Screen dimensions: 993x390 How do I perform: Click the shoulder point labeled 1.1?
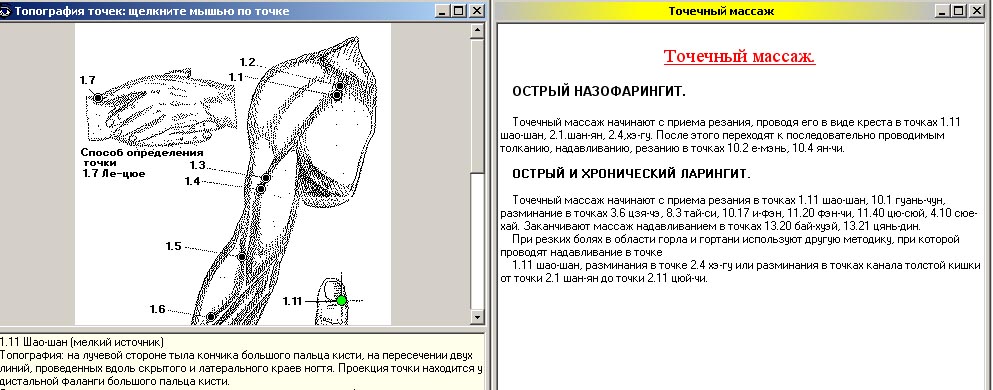[337, 96]
